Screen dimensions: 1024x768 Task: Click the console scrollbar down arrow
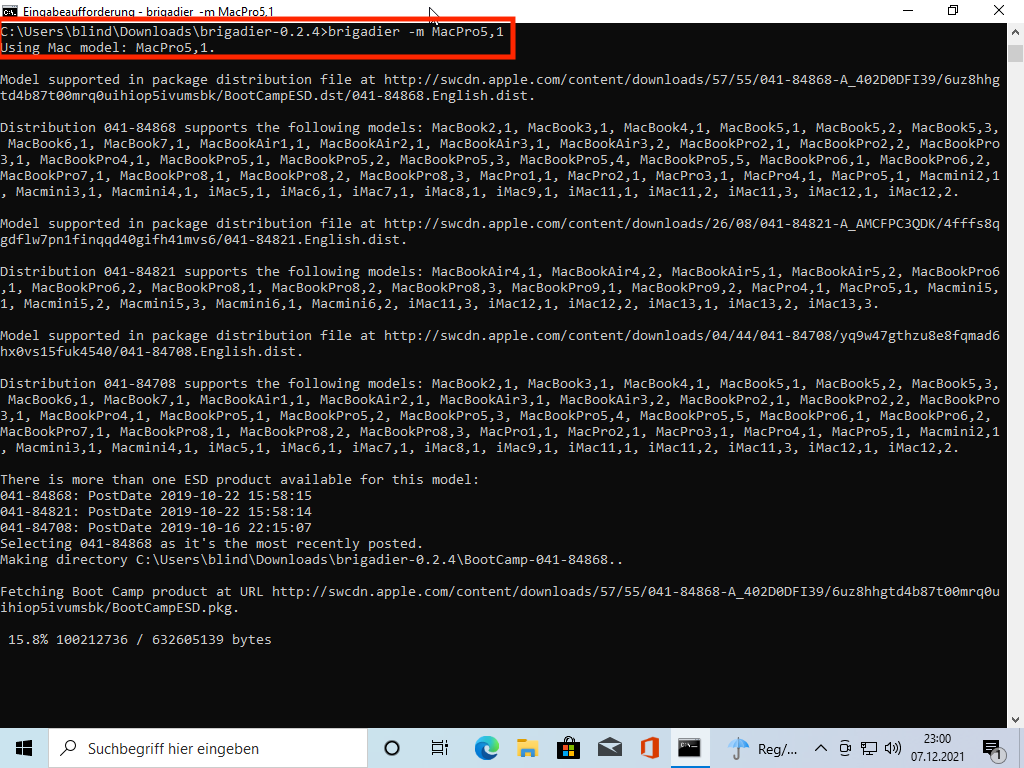coord(1015,720)
